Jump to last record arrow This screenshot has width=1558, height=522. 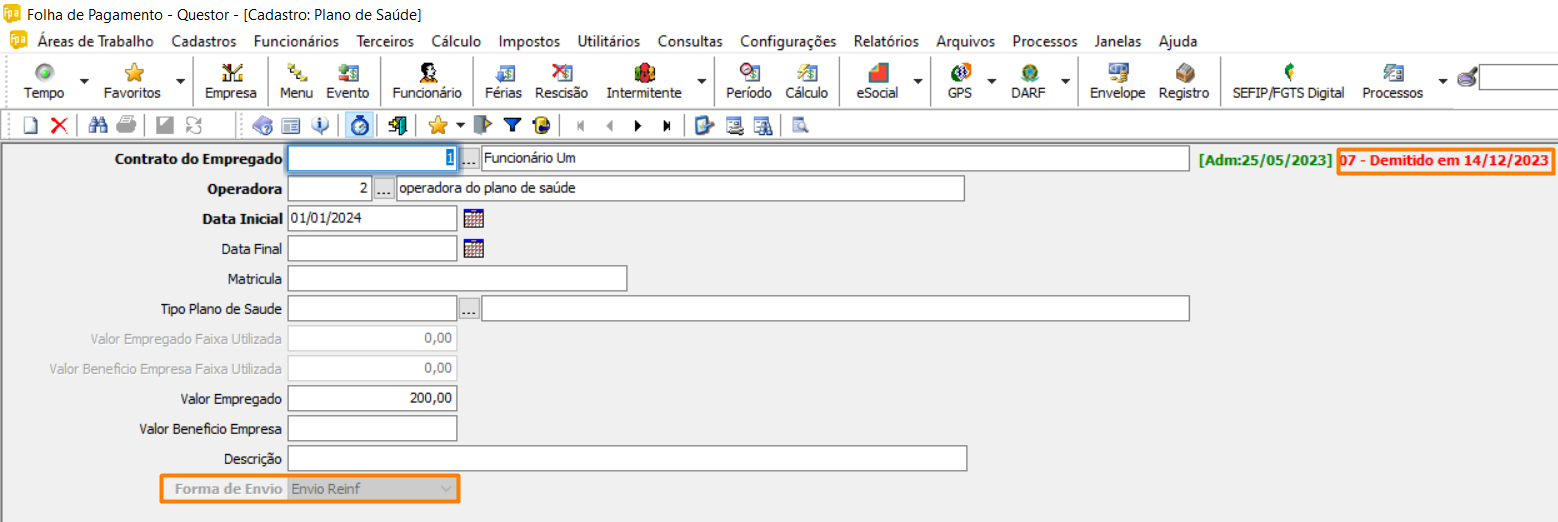pyautogui.click(x=667, y=125)
